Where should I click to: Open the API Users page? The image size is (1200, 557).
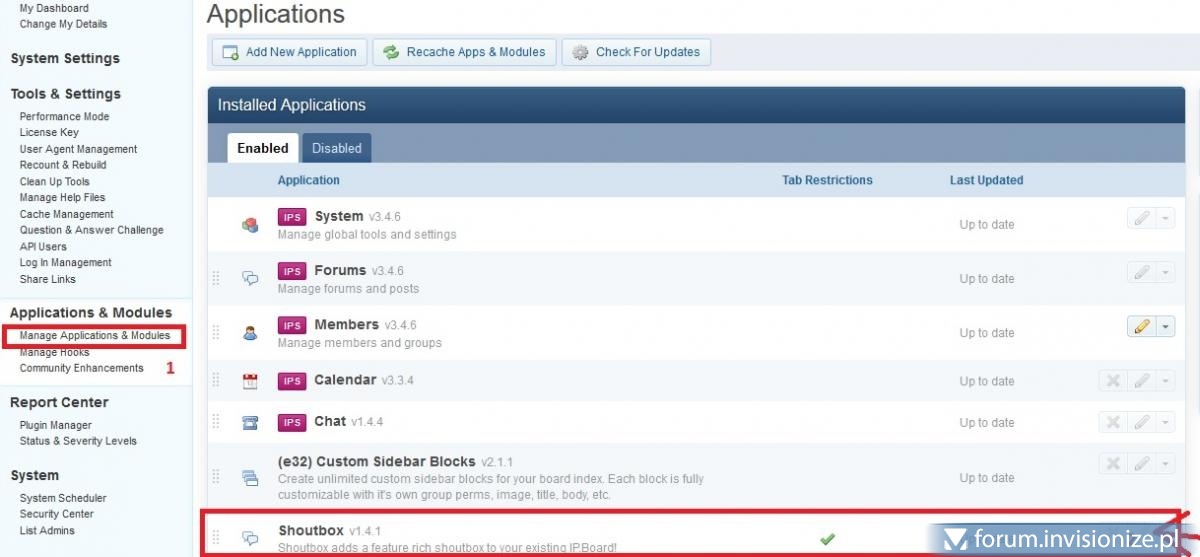tap(43, 246)
